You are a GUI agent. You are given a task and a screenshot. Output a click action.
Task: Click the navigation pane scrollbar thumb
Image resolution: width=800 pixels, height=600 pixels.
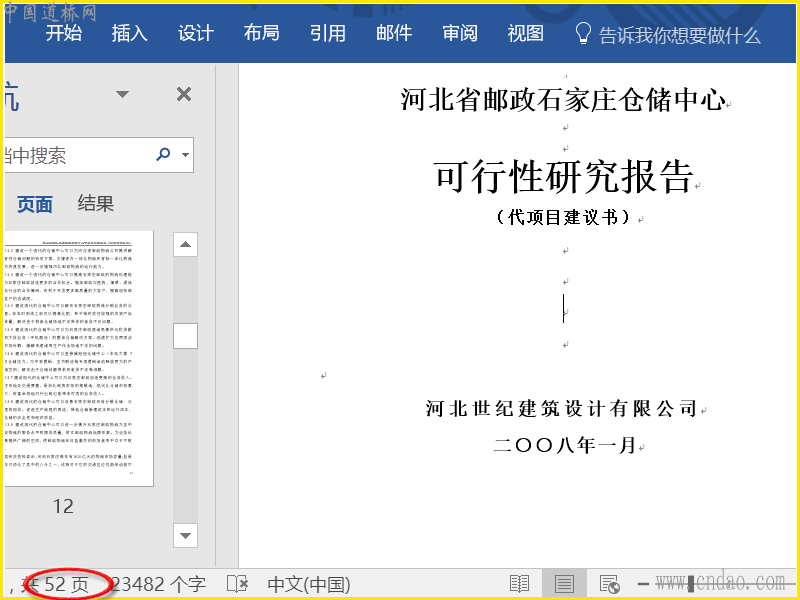[185, 336]
